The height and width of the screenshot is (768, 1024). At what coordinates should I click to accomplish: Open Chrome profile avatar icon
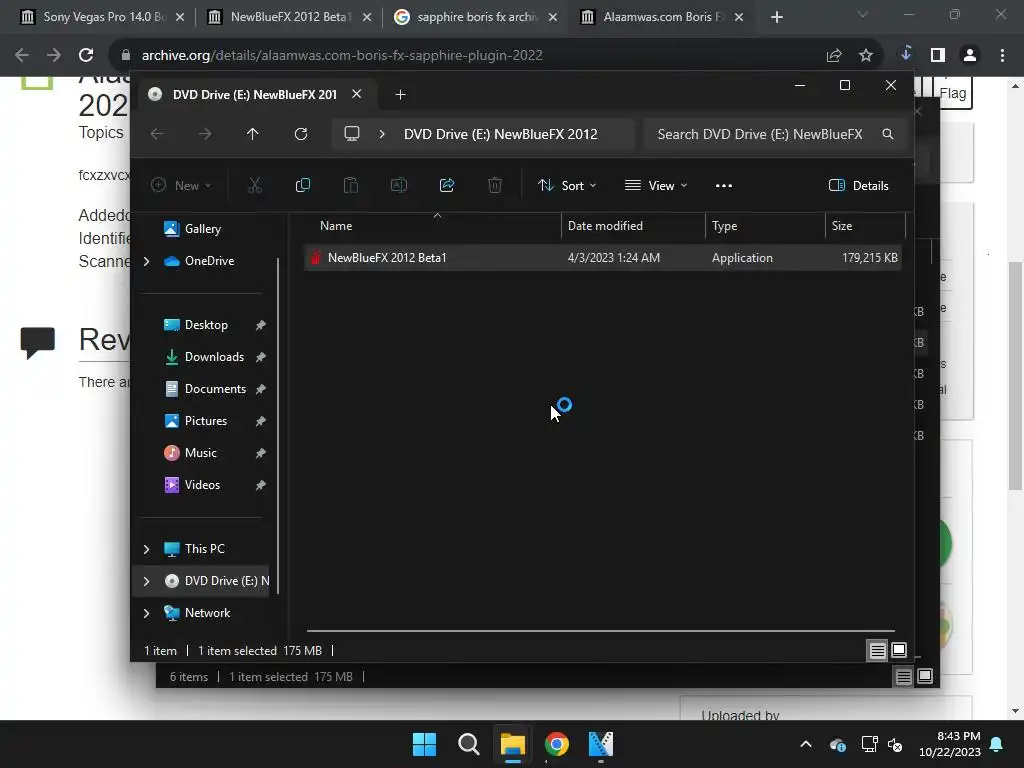(970, 55)
